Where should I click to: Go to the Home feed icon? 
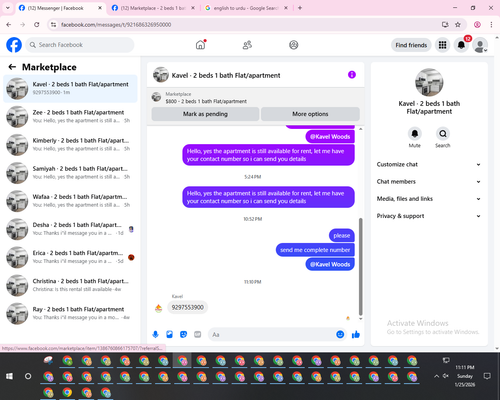point(200,45)
